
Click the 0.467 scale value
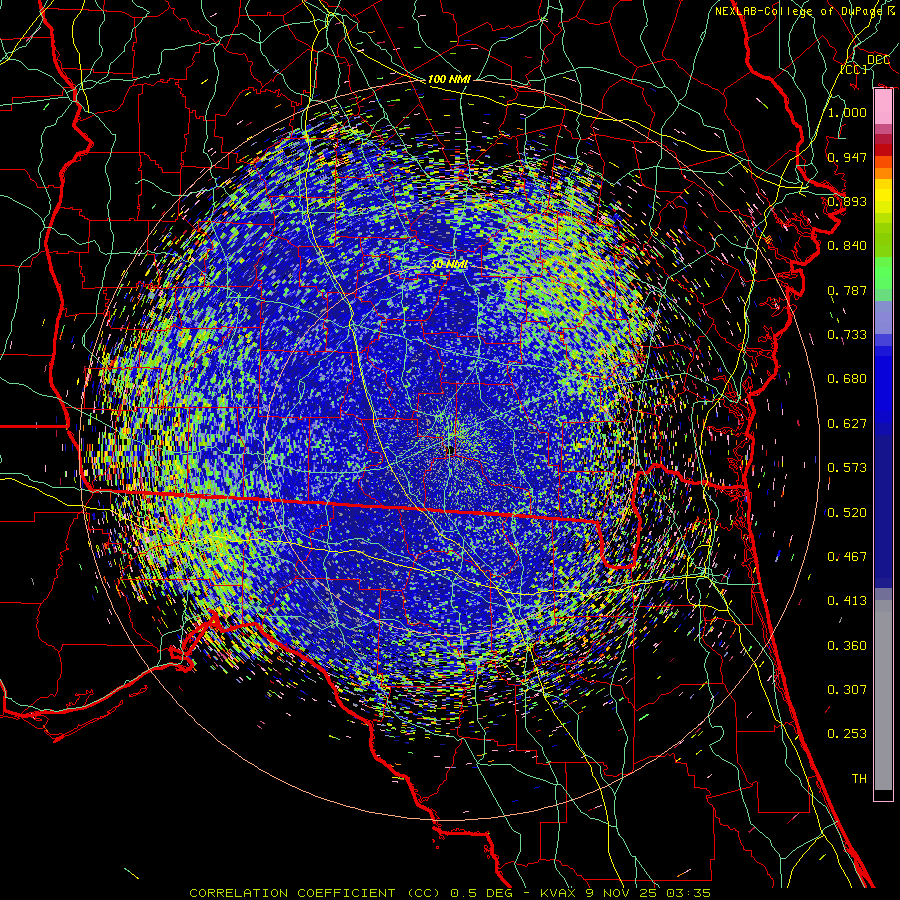click(847, 556)
